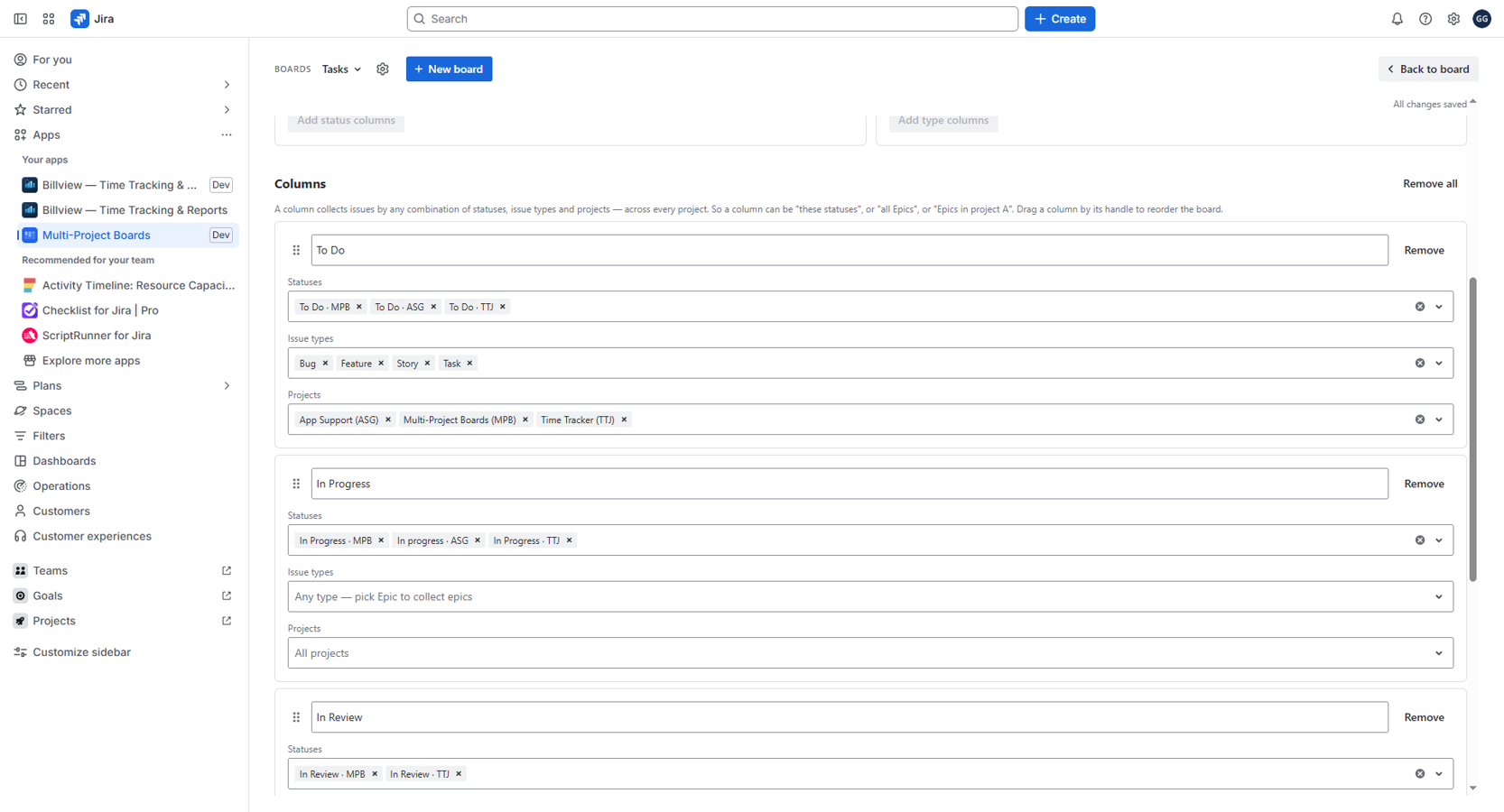Viewport: 1504px width, 812px height.
Task: Open the Apps more options ellipsis
Action: 227,135
